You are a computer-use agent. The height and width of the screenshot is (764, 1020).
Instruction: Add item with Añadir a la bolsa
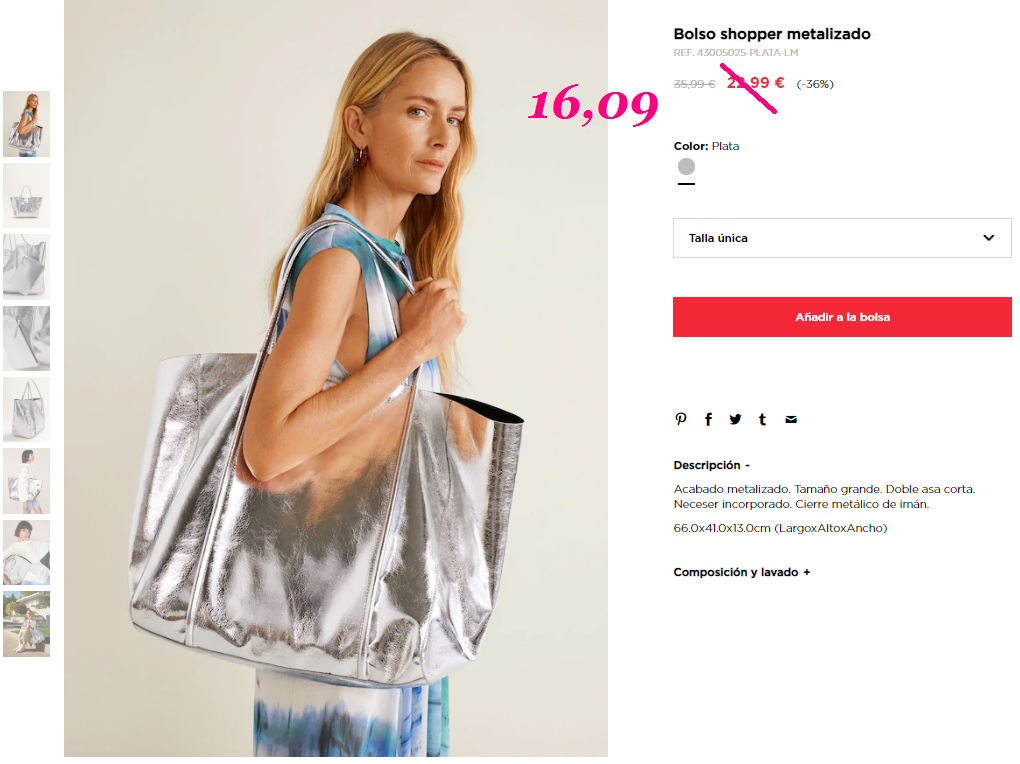tap(842, 317)
